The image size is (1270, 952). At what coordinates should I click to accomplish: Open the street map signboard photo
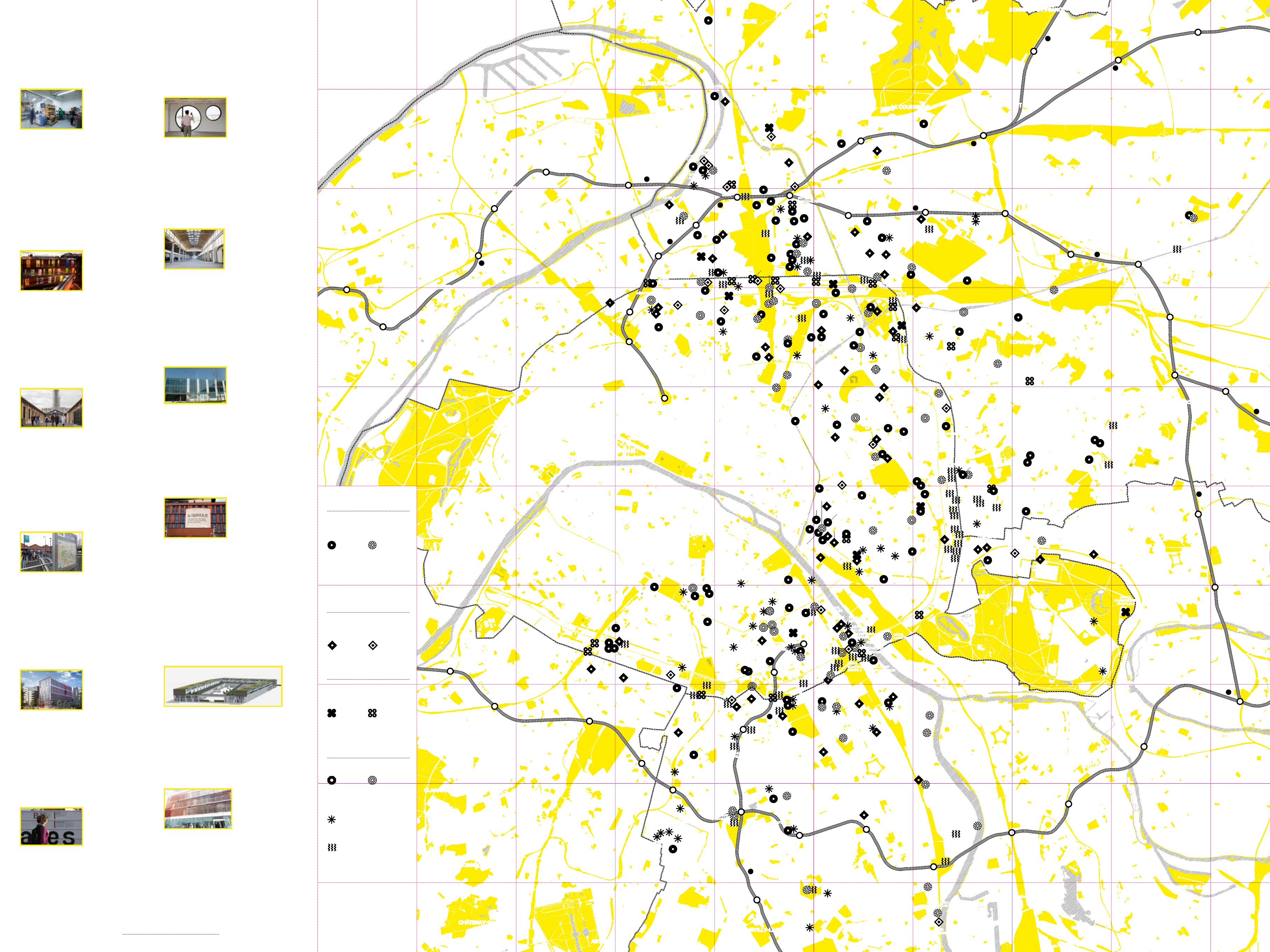point(51,551)
